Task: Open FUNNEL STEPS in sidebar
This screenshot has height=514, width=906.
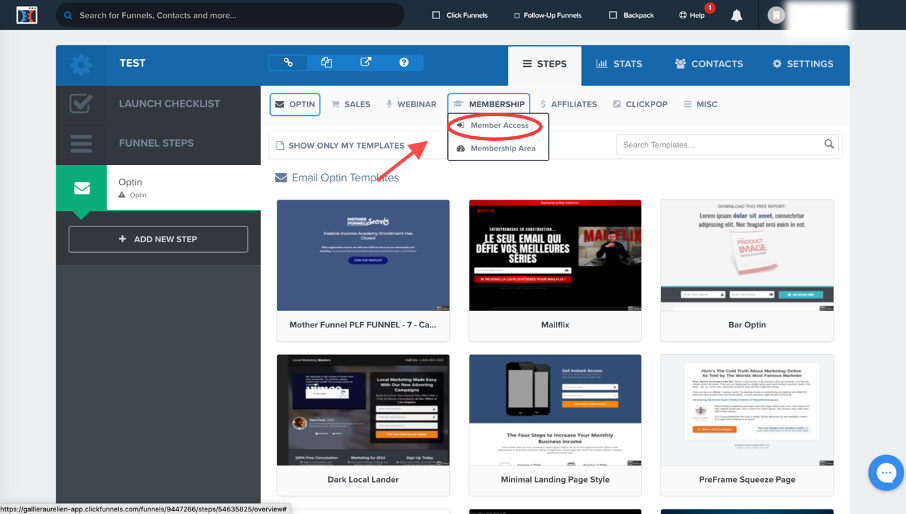Action: point(156,143)
